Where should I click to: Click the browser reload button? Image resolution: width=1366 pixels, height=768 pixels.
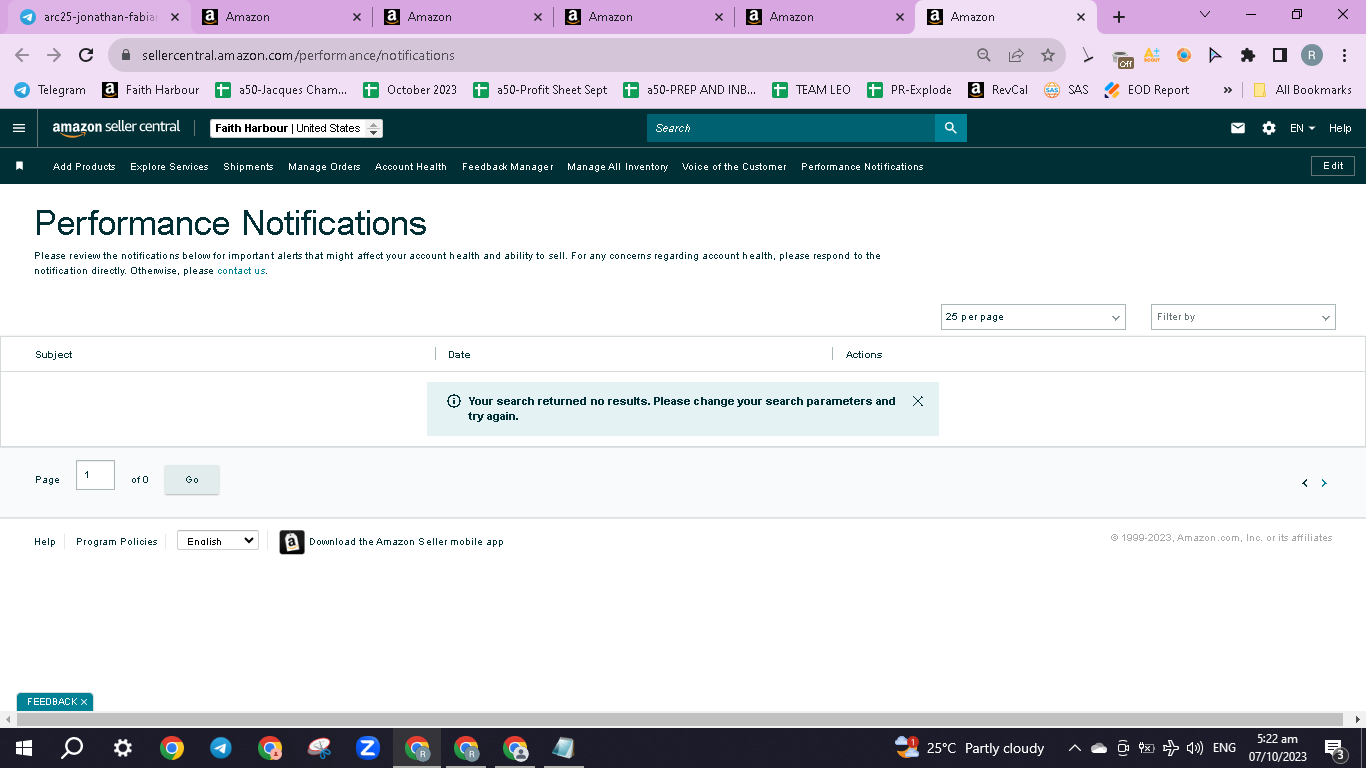(x=86, y=55)
